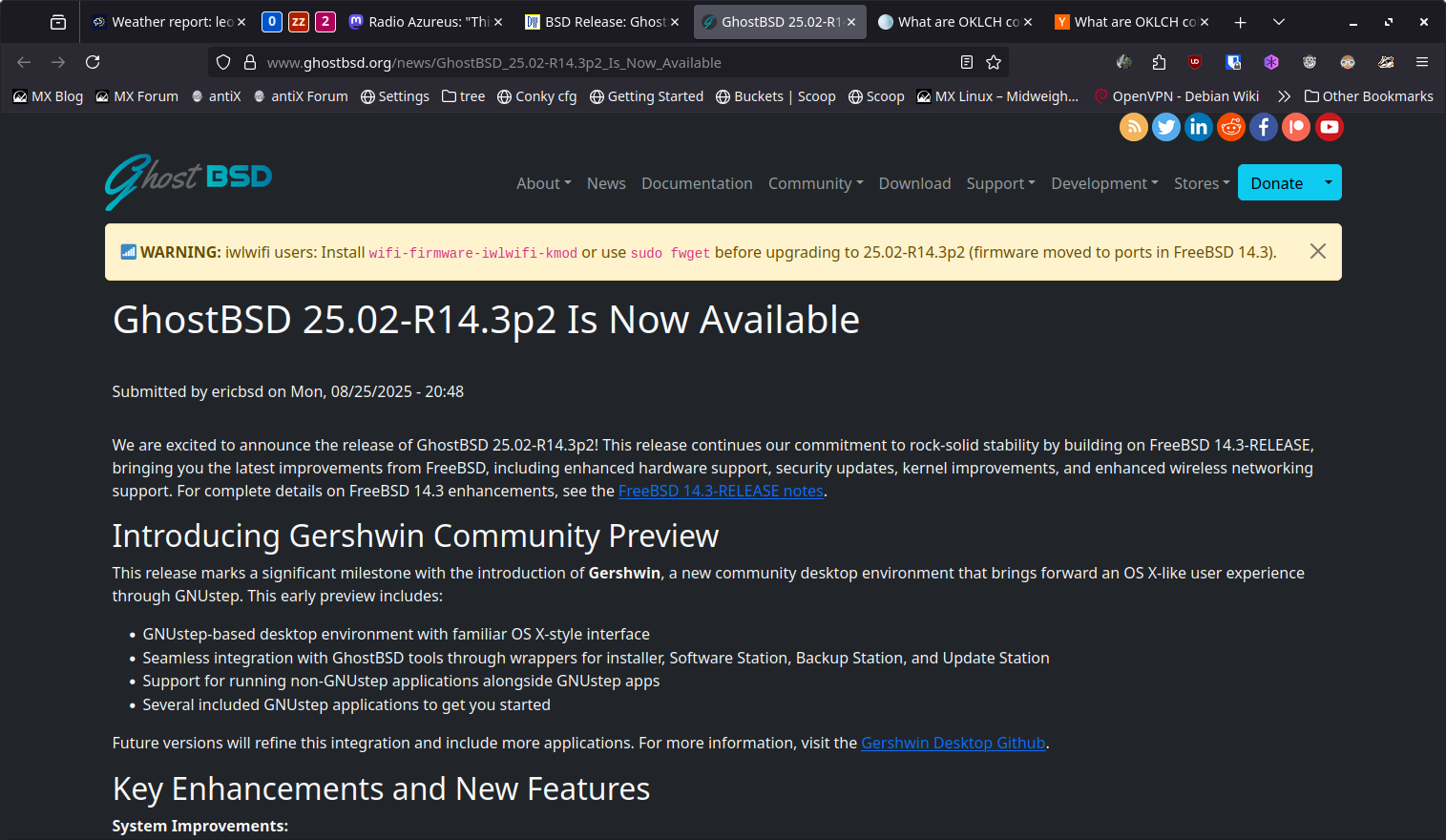This screenshot has width=1446, height=840.
Task: Expand the Community dropdown menu
Action: (x=815, y=183)
